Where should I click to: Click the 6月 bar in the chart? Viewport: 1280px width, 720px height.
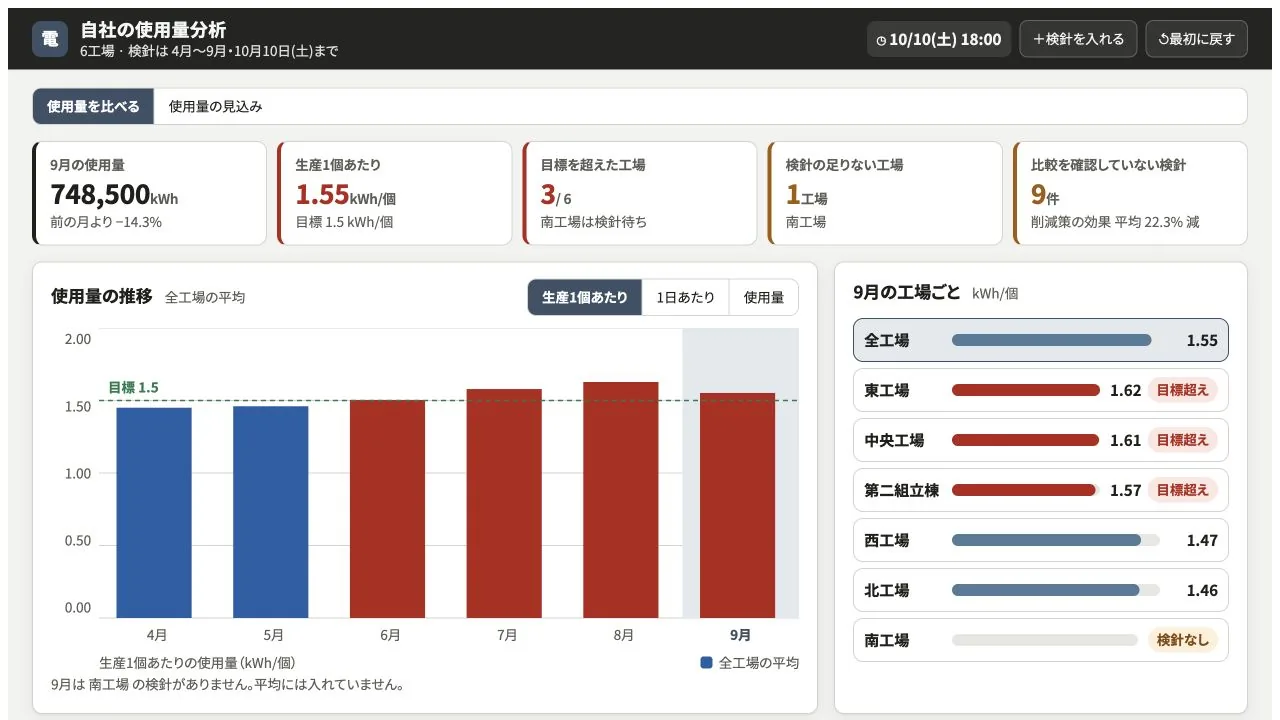[387, 509]
